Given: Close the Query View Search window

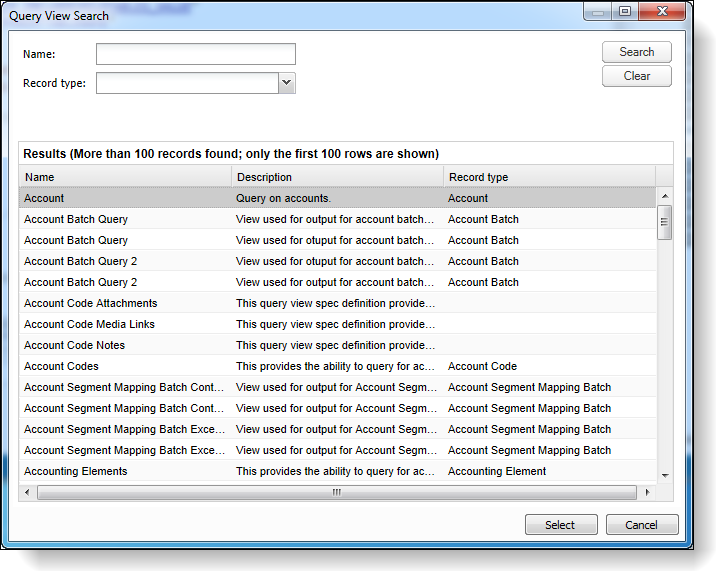Looking at the screenshot, I should point(662,11).
